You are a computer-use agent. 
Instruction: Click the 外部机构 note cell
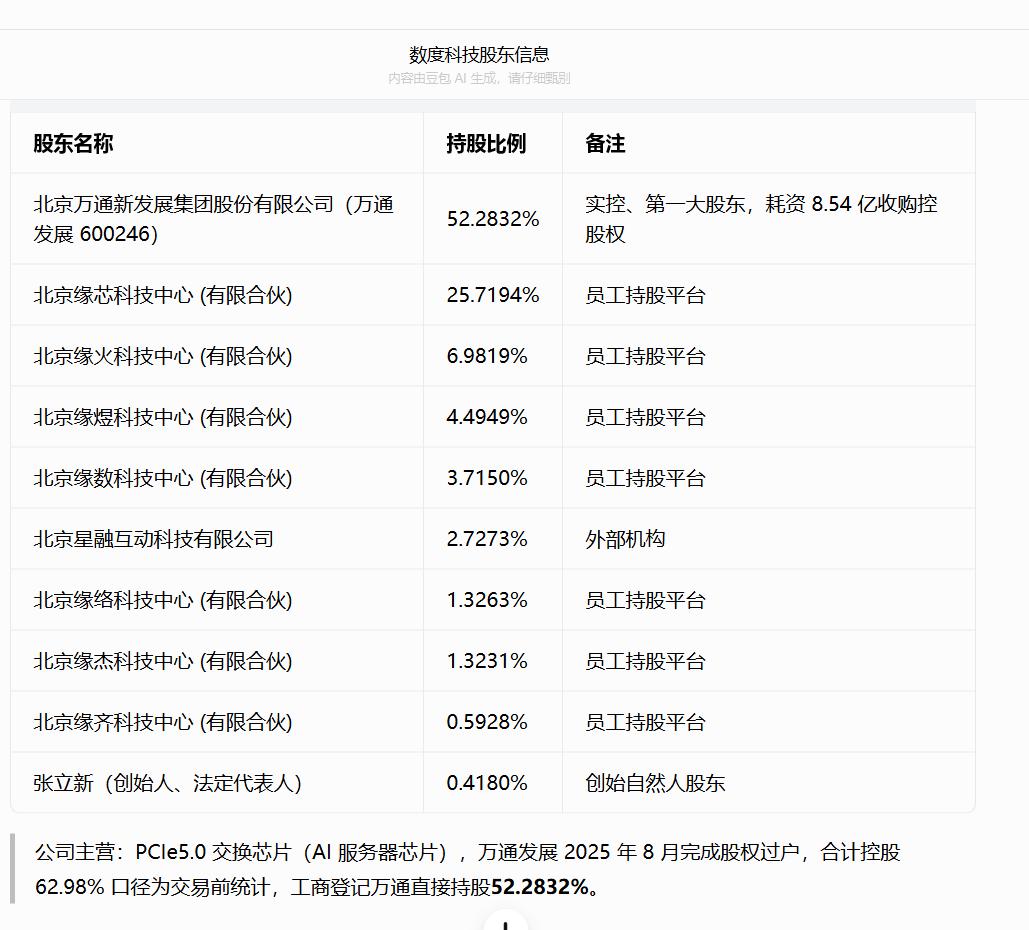(625, 539)
